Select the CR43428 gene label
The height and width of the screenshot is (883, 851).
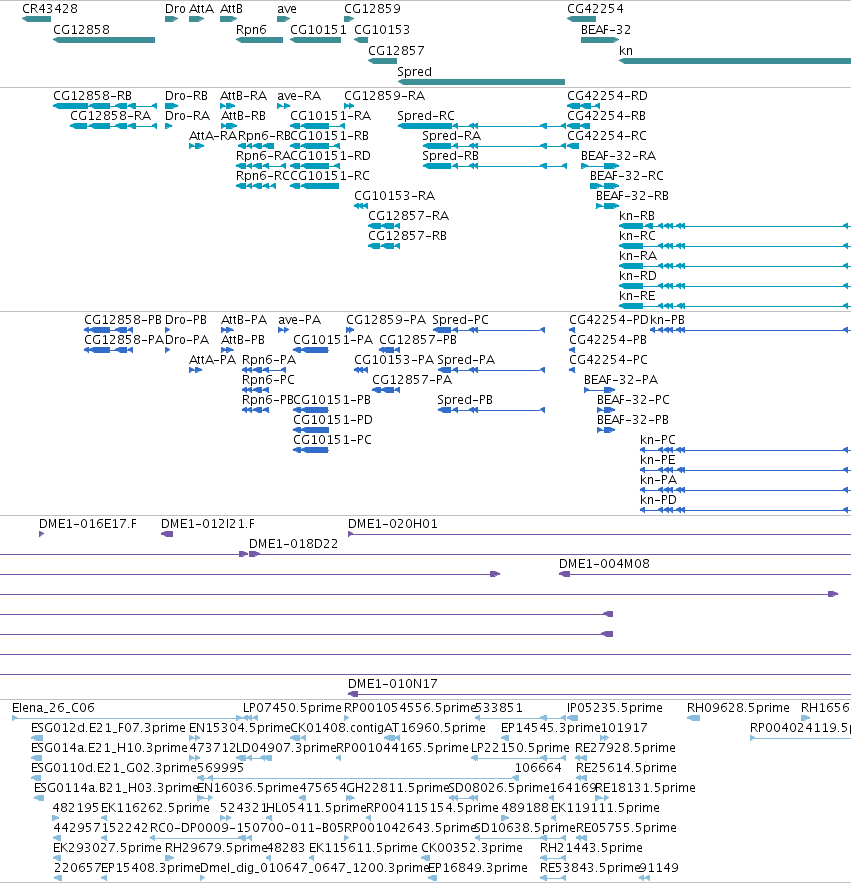coord(50,9)
